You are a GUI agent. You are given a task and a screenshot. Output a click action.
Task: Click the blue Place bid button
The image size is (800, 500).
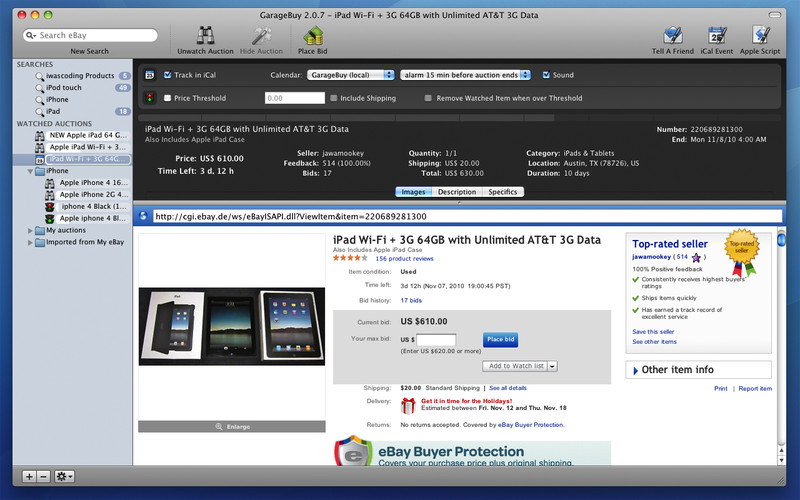500,340
